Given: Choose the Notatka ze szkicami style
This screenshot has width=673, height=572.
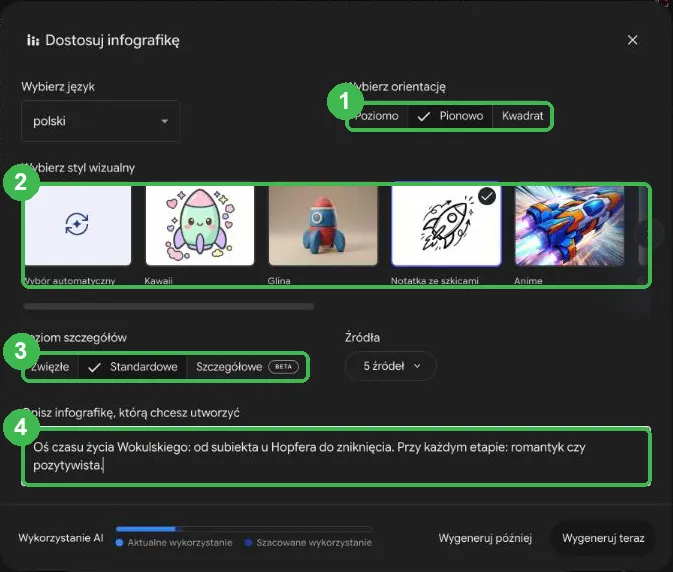Looking at the screenshot, I should click(446, 225).
